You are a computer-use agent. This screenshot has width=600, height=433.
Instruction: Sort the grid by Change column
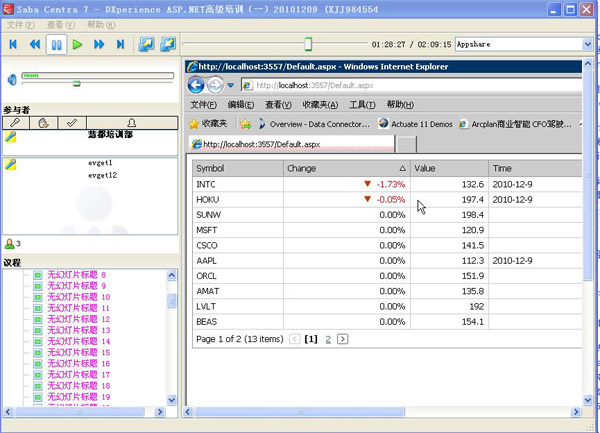[345, 169]
